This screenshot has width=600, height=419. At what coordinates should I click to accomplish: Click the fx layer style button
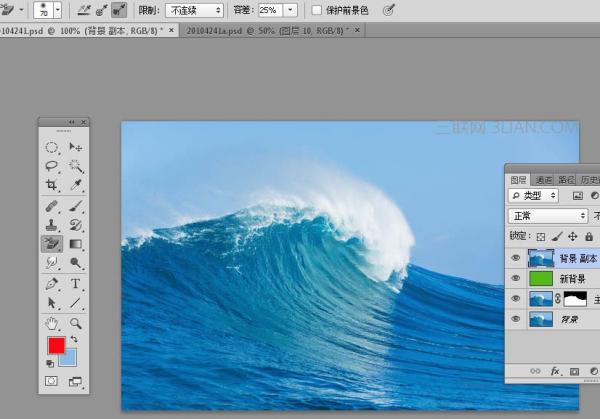555,371
